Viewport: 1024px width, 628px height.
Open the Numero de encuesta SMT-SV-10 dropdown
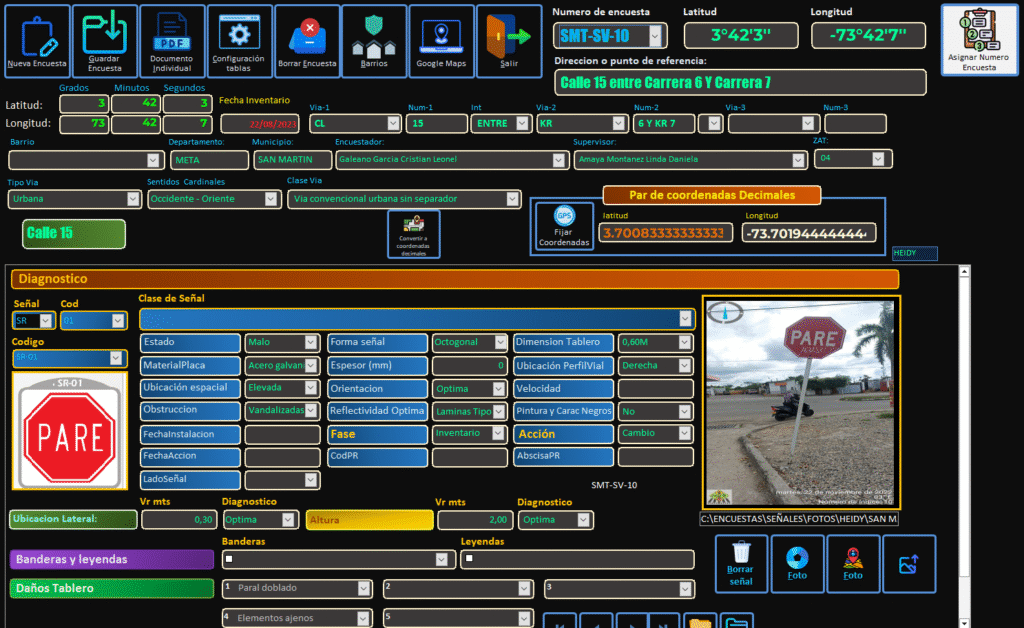pos(655,36)
